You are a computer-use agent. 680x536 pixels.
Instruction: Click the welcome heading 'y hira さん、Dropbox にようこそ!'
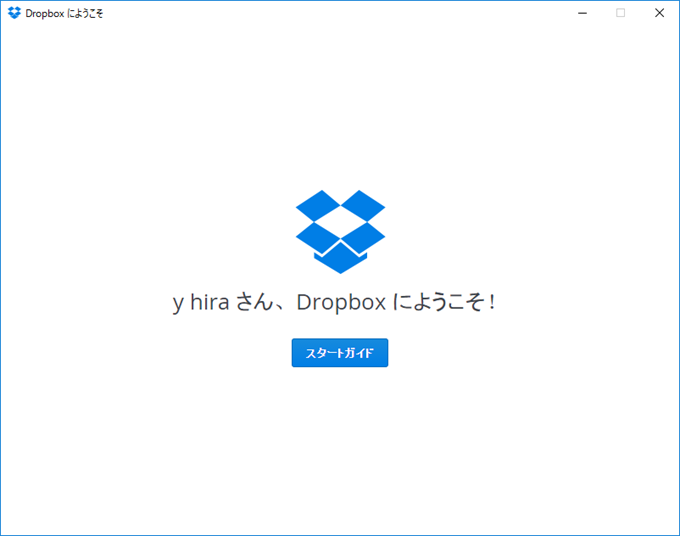[334, 303]
